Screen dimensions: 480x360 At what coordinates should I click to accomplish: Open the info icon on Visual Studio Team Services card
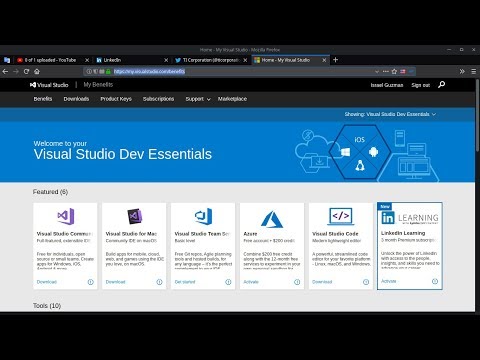[x=228, y=282]
